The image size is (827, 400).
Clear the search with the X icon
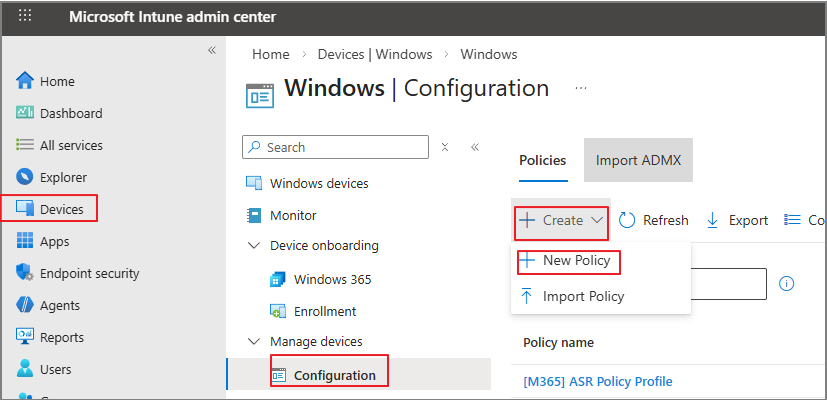tap(445, 147)
